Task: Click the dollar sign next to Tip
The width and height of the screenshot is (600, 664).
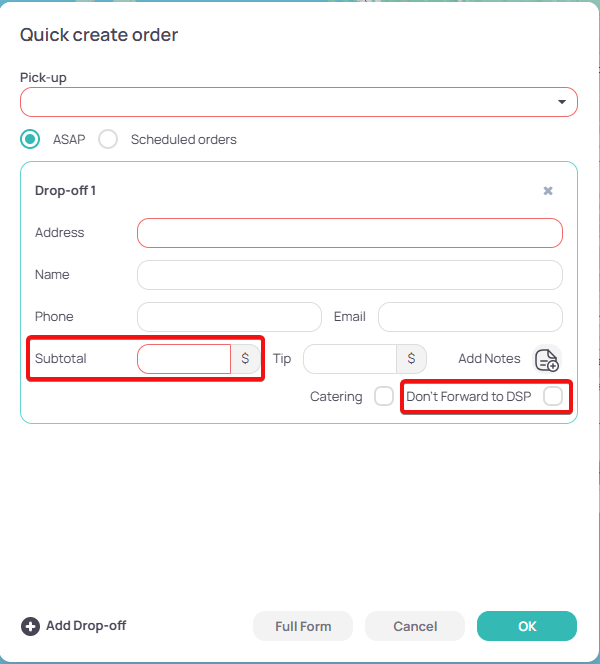Action: (411, 359)
